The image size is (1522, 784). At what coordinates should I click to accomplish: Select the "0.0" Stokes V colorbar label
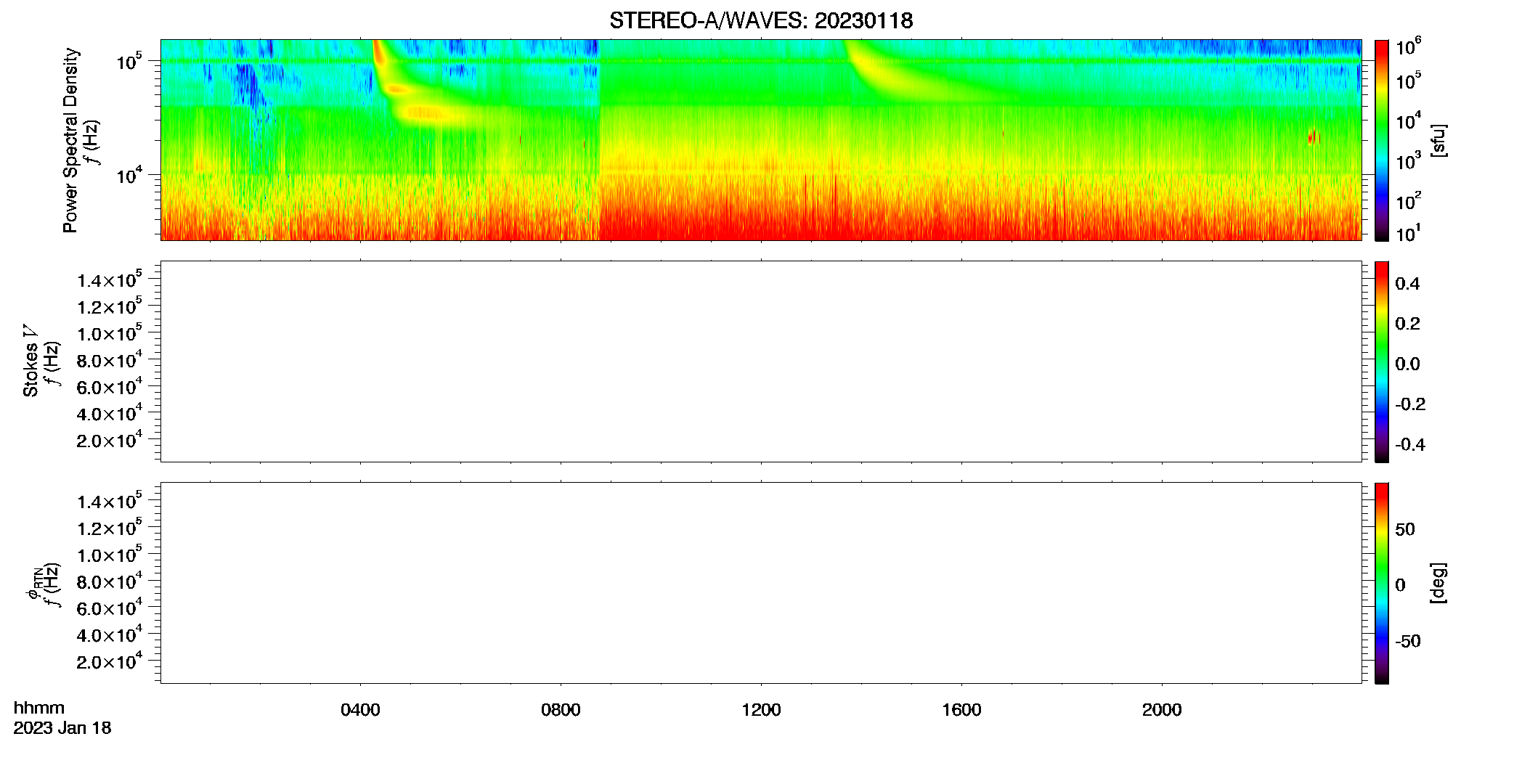[1407, 364]
